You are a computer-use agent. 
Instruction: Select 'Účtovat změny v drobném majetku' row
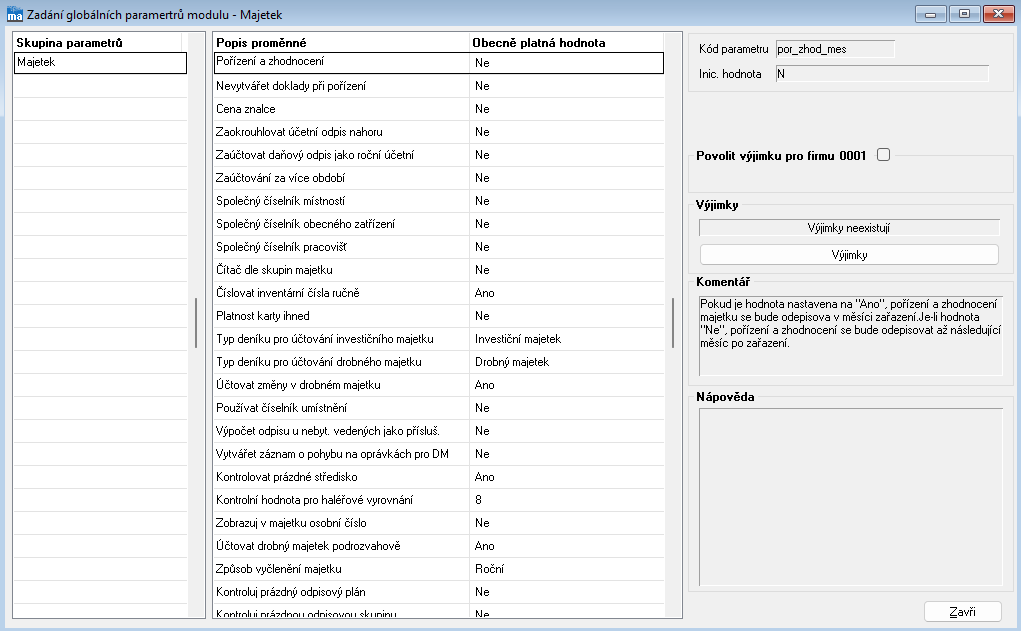[439, 385]
